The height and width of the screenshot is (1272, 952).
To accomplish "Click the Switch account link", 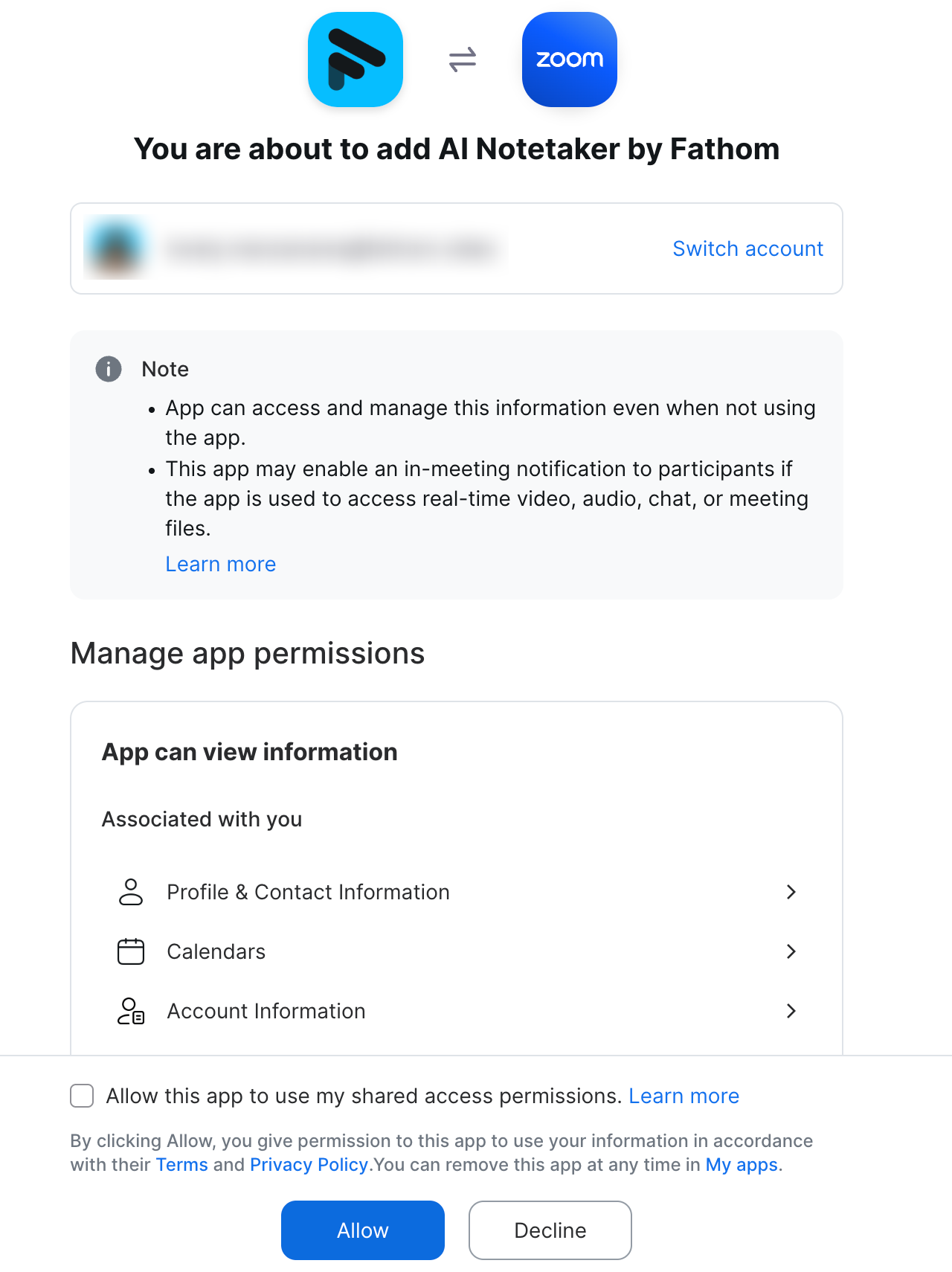I will click(x=747, y=248).
